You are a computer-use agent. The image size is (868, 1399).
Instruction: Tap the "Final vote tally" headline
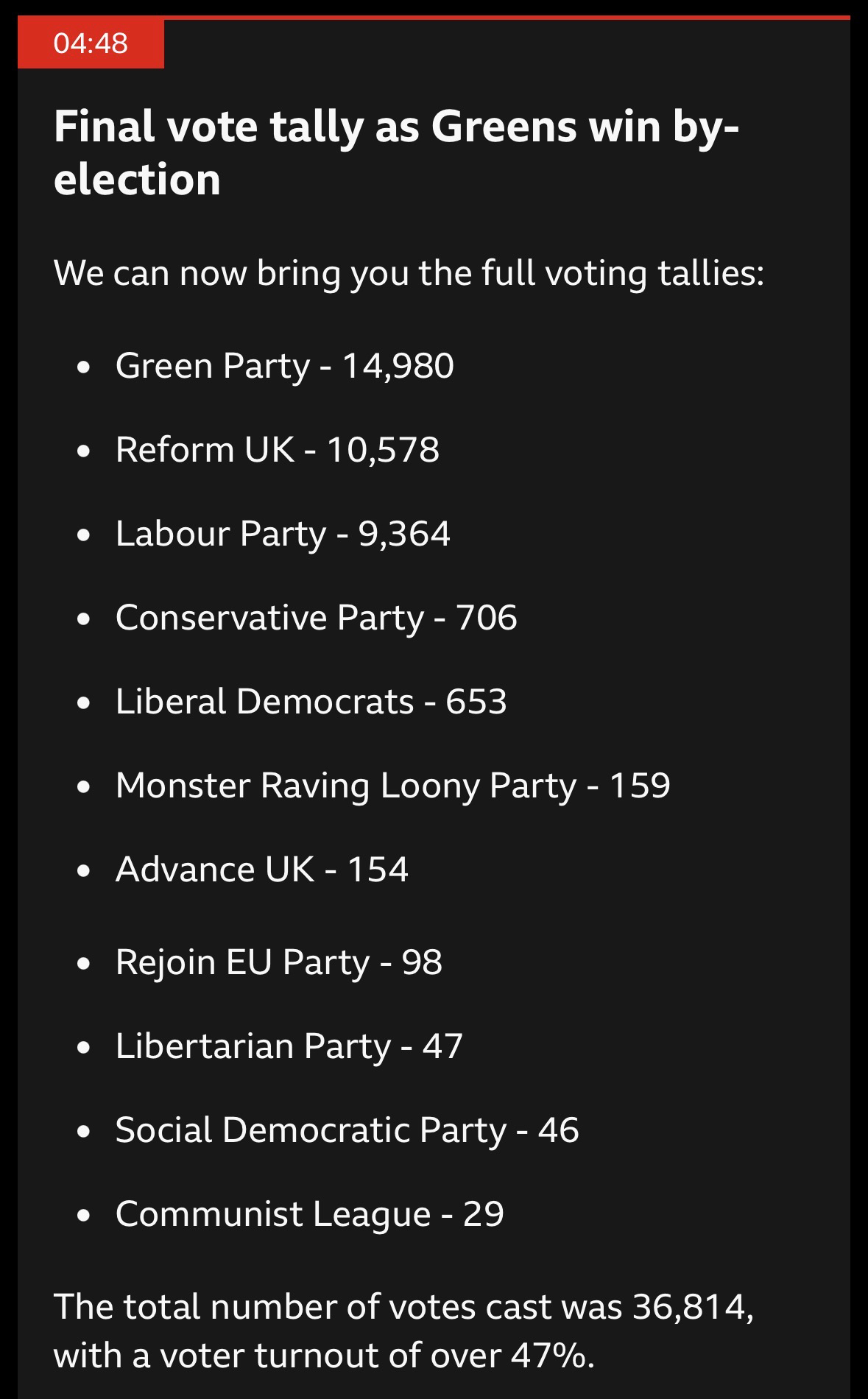point(395,127)
